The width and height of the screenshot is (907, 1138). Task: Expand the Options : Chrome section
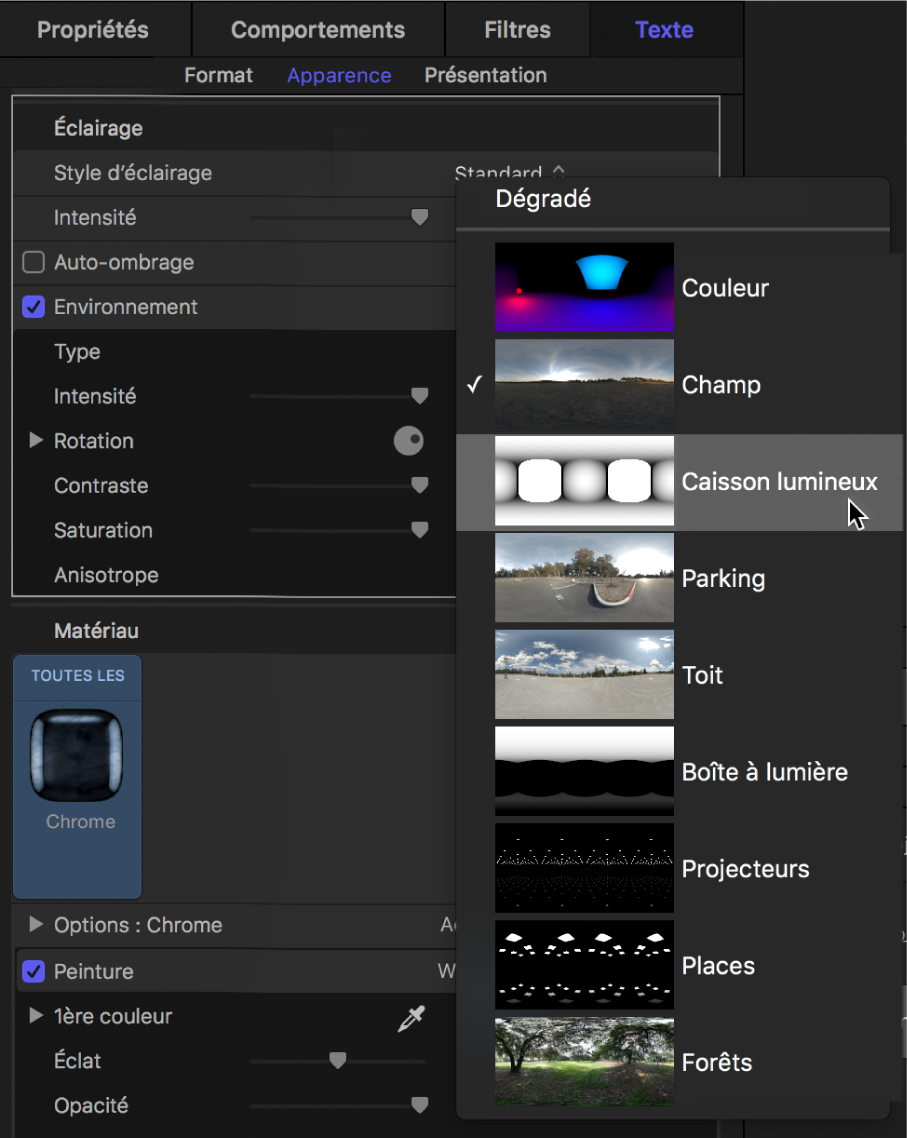click(x=36, y=925)
